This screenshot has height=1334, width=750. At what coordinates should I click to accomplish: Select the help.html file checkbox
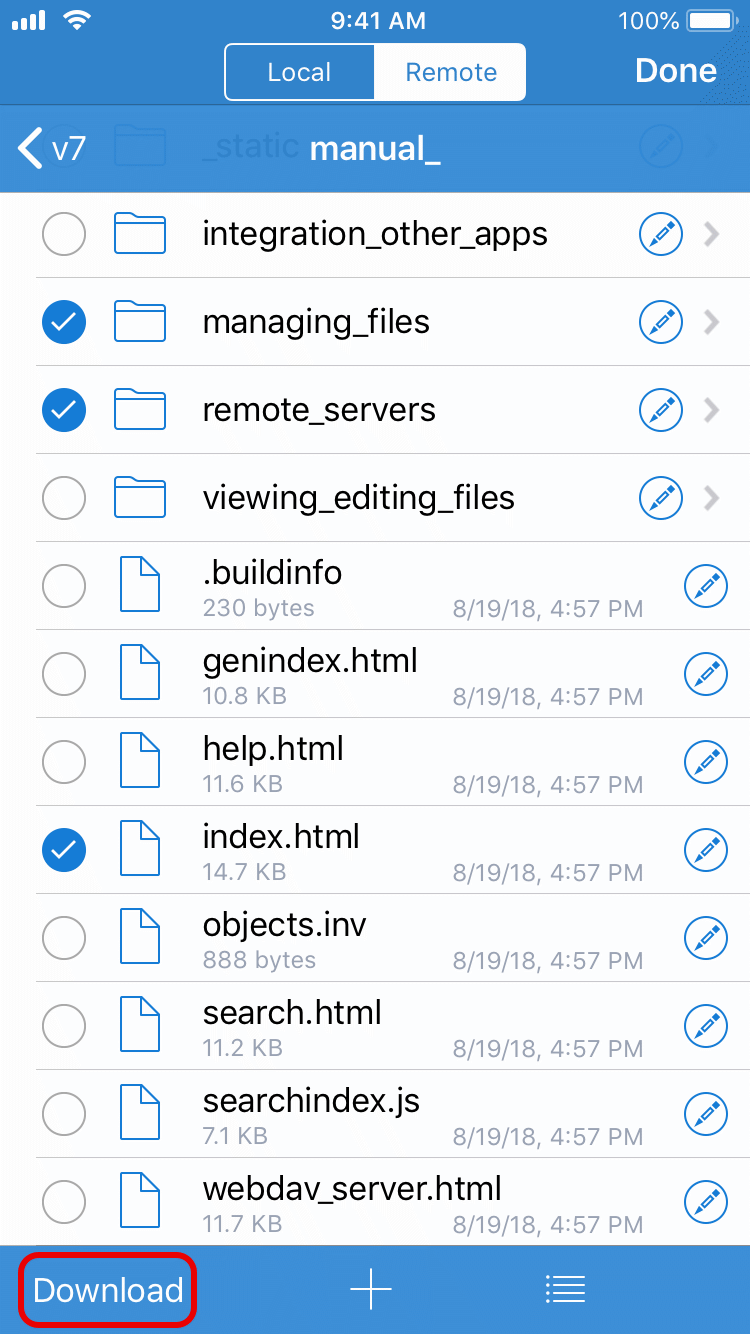[64, 762]
